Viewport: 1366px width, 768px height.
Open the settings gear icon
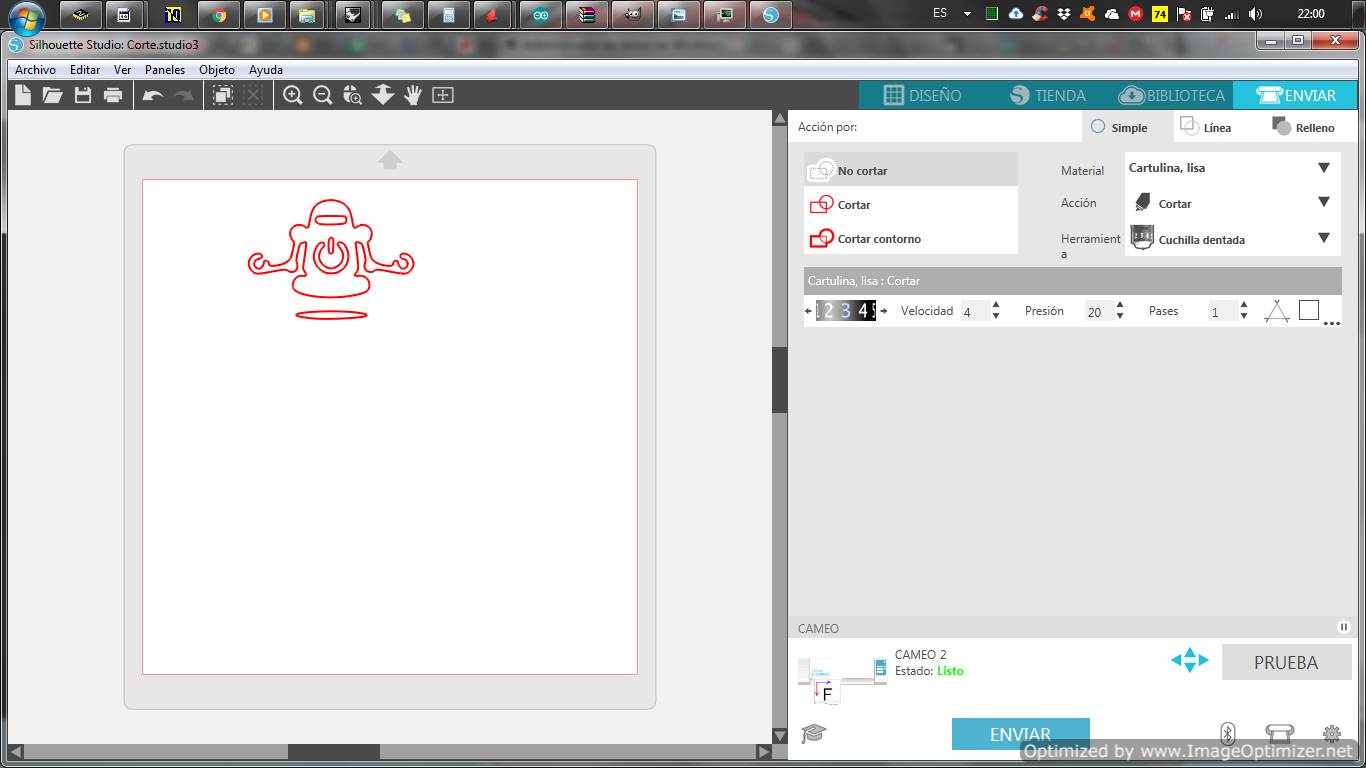coord(1332,734)
